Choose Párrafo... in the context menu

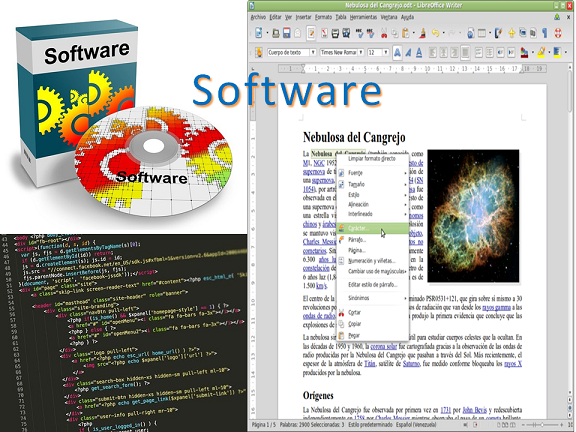[372, 240]
